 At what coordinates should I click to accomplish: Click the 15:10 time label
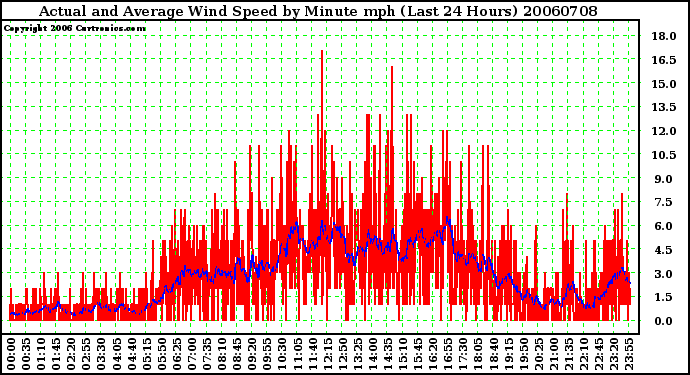tap(402, 354)
